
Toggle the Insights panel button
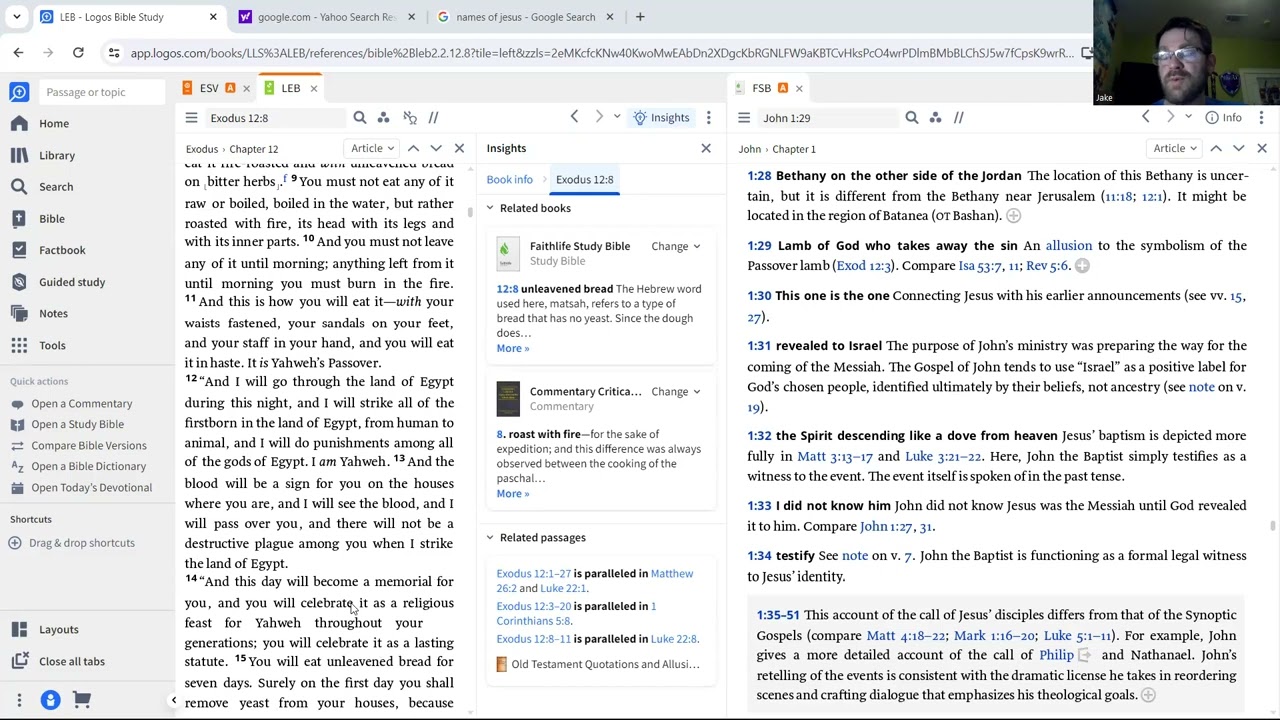[662, 118]
